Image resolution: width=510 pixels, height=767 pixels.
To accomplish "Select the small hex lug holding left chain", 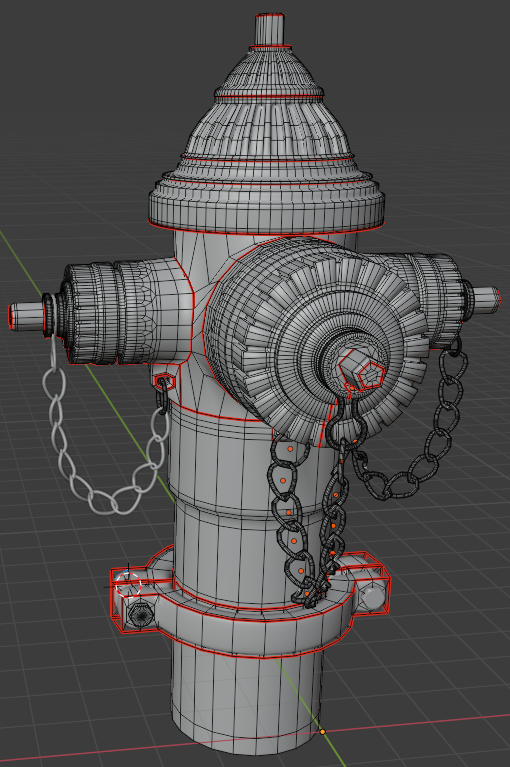I will [164, 381].
